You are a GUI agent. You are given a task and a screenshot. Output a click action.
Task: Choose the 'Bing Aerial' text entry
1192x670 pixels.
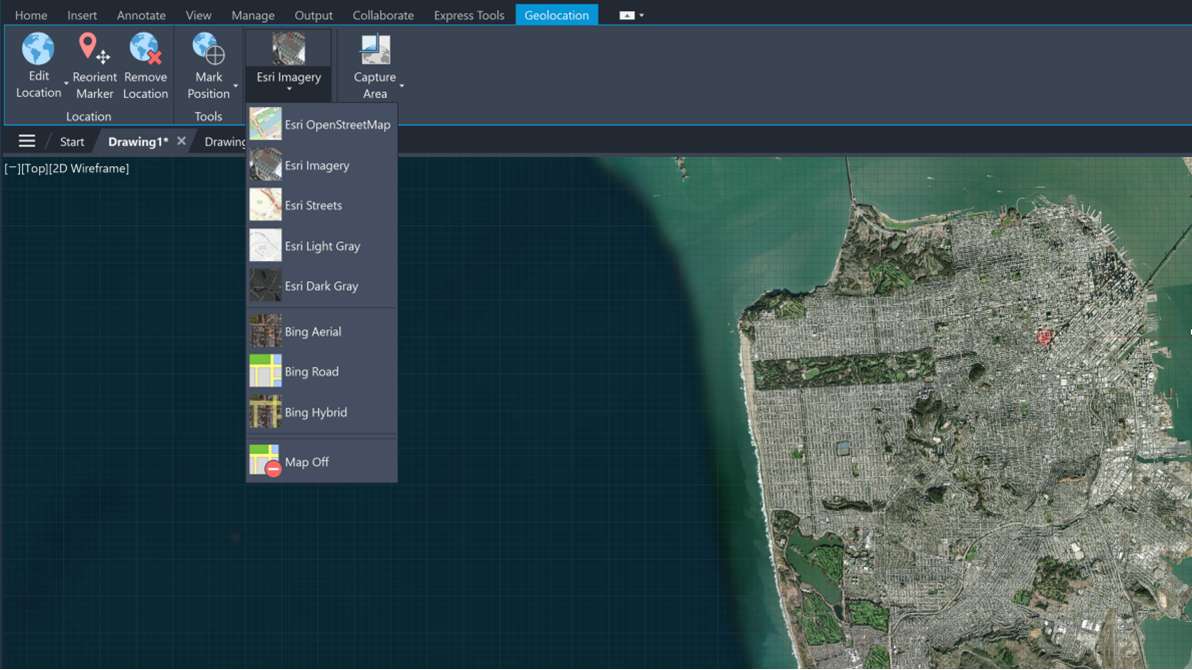click(x=313, y=332)
